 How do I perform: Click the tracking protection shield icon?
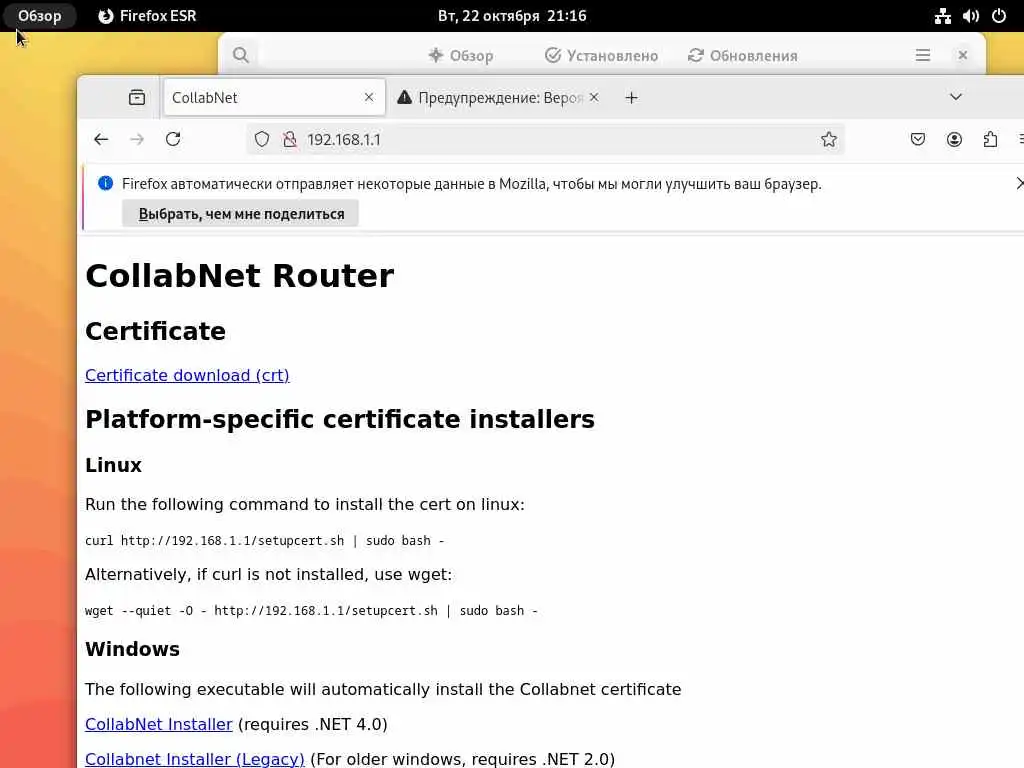click(262, 139)
